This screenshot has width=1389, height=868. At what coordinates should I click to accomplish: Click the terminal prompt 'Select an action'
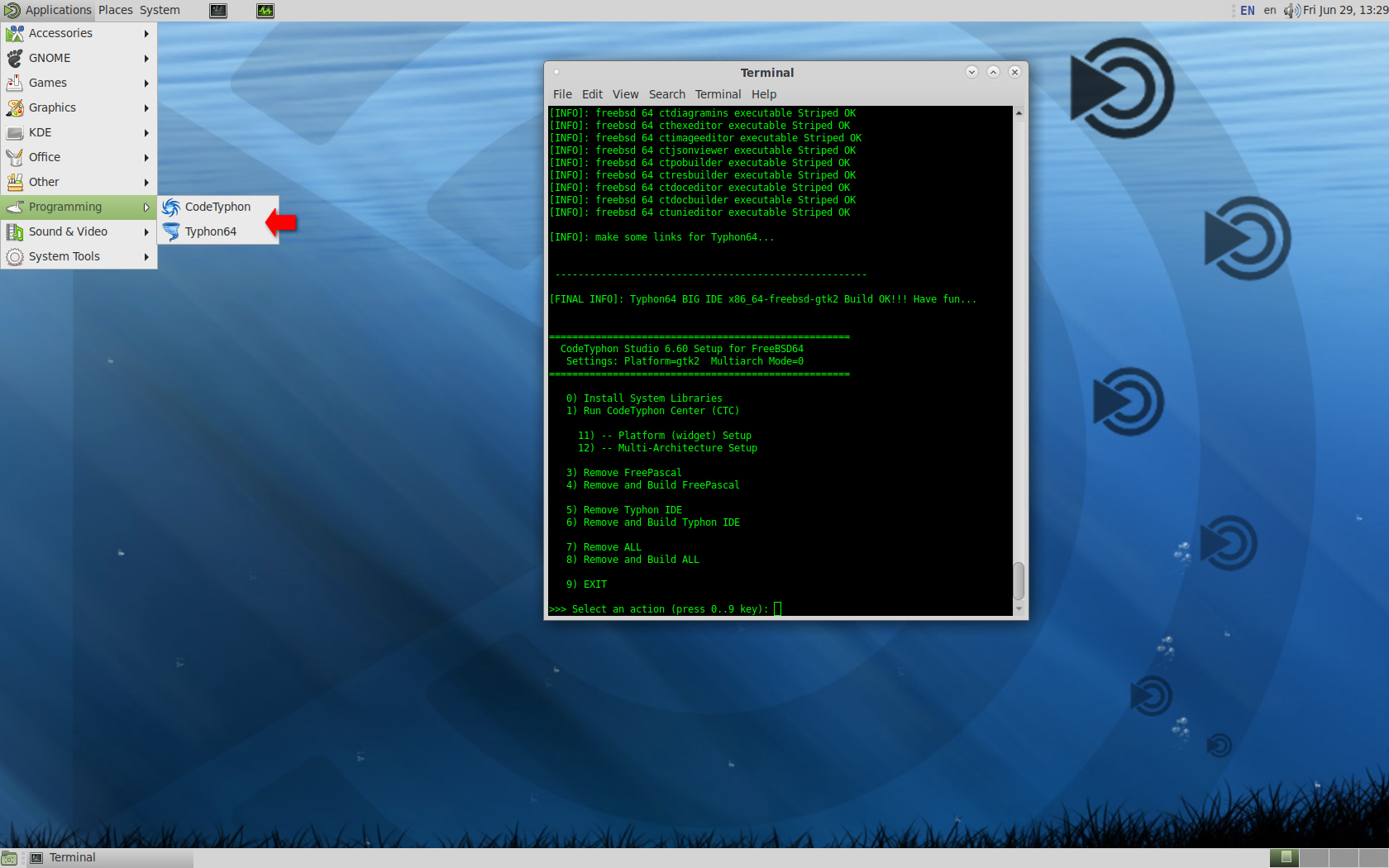659,609
